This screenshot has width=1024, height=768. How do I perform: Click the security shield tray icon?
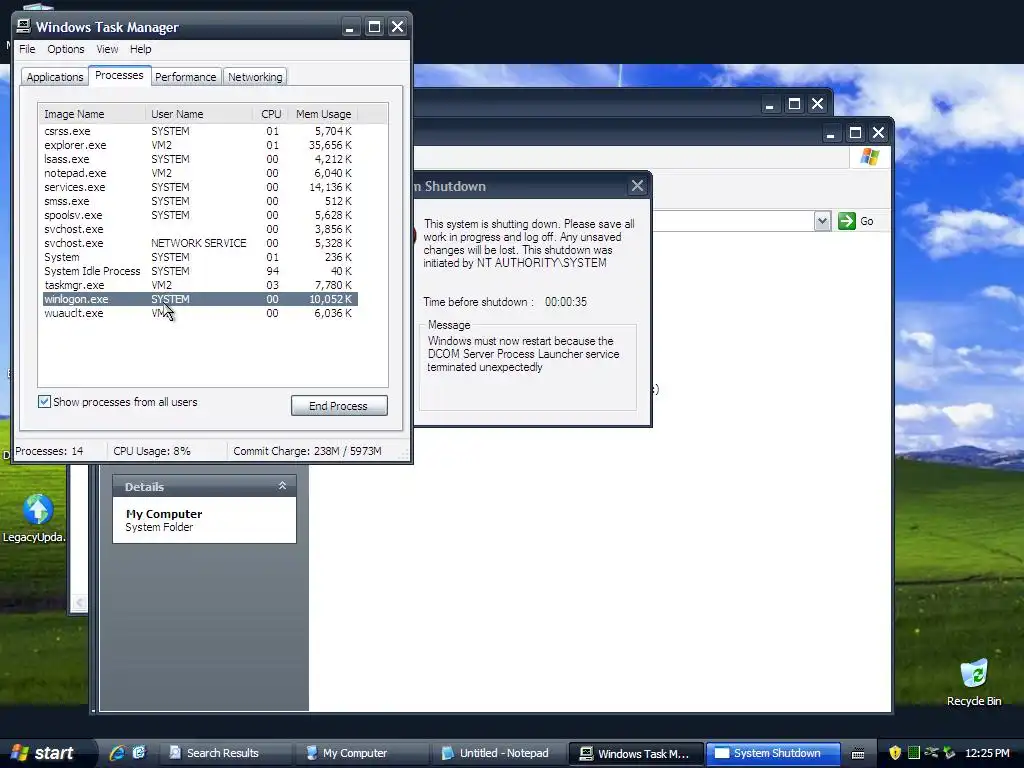pos(895,753)
